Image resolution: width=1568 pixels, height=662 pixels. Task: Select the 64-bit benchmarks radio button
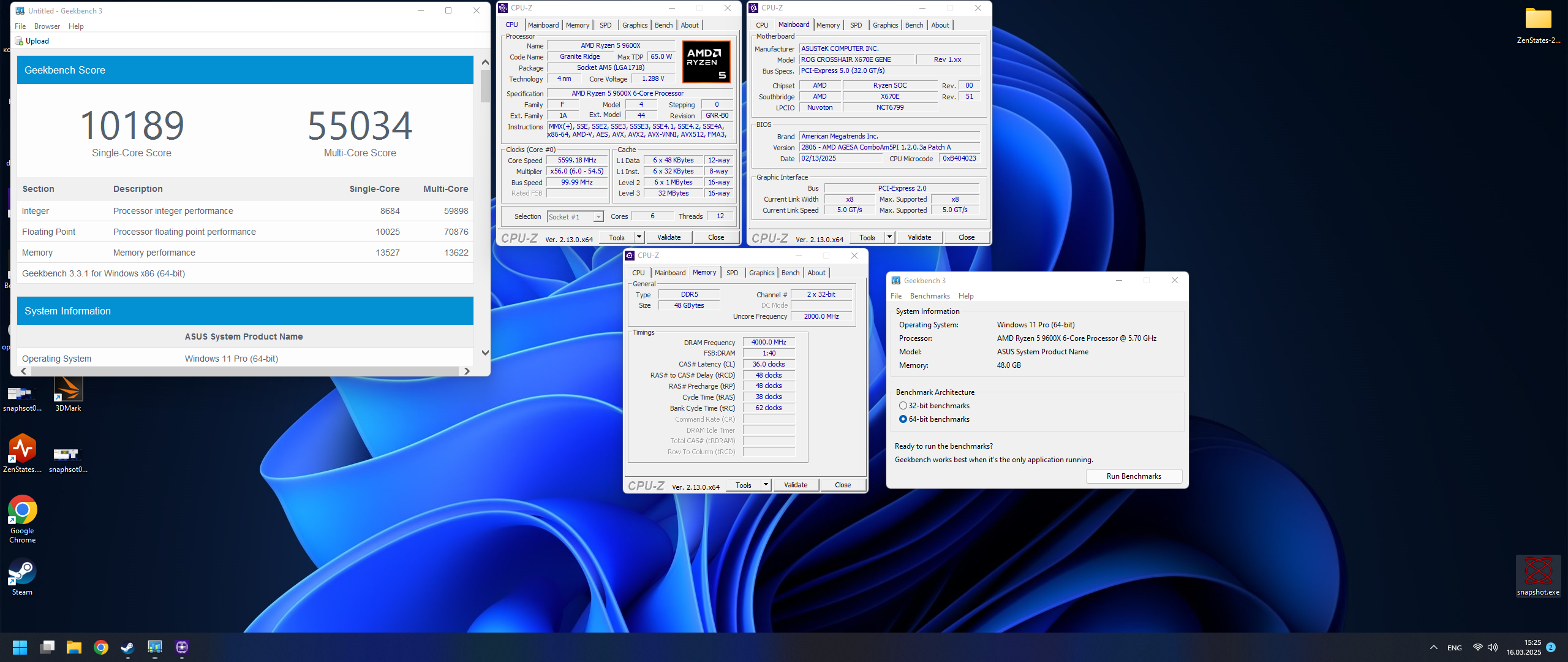pyautogui.click(x=903, y=419)
